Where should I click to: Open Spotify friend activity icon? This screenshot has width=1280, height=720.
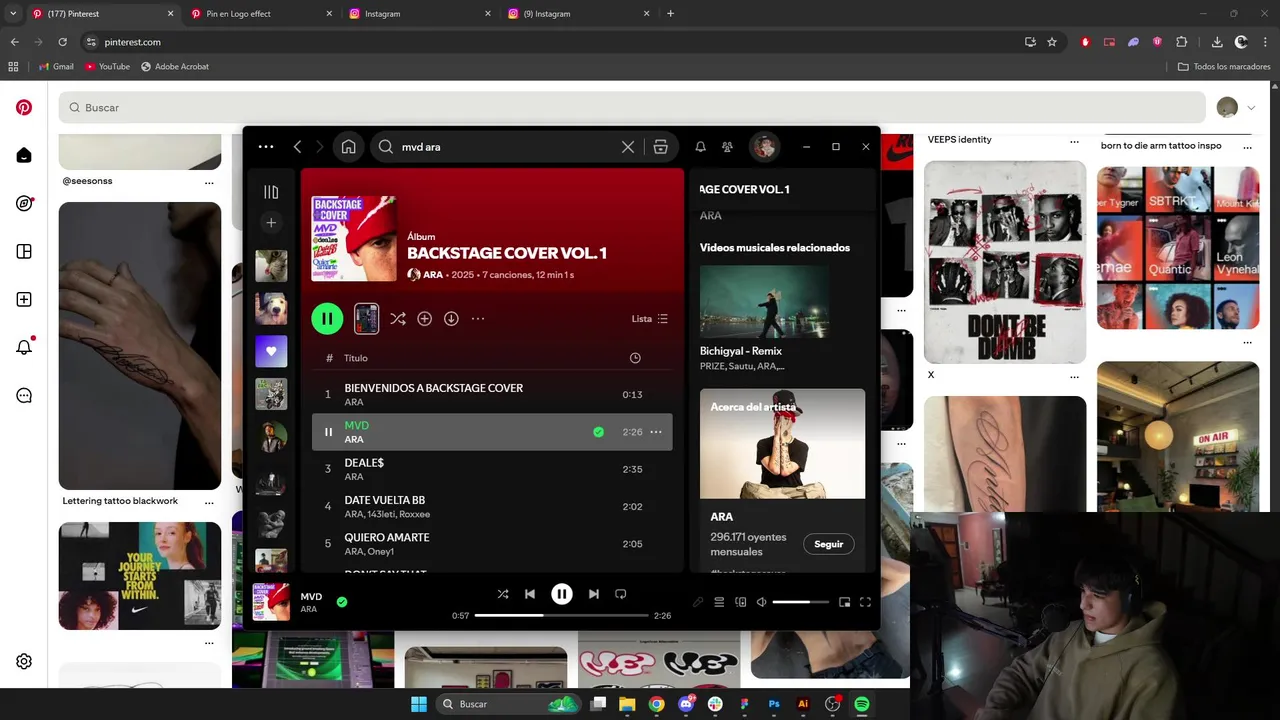(x=727, y=147)
